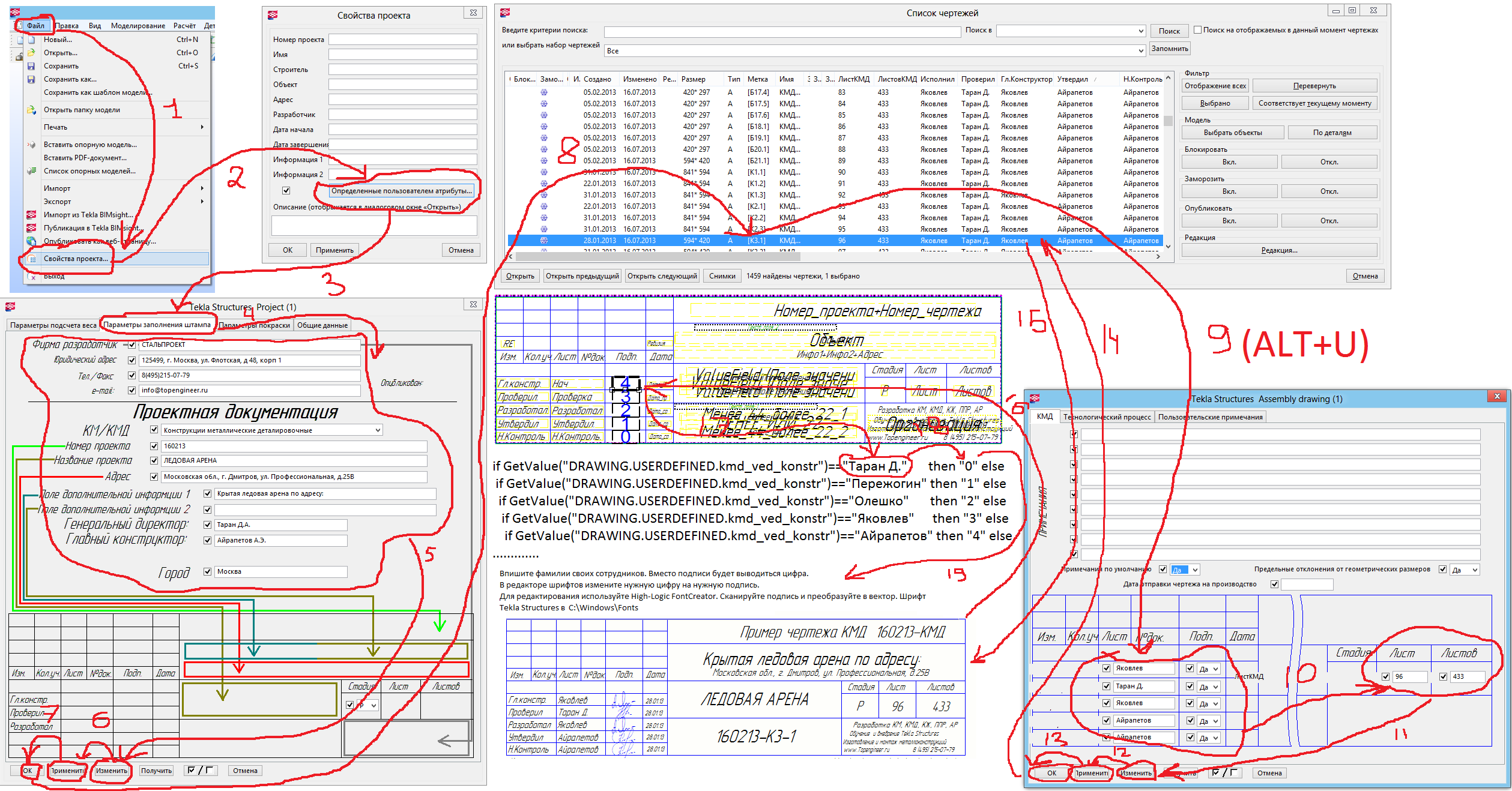
Task: Switch to Параметры подсчета веса tab
Action: [53, 325]
